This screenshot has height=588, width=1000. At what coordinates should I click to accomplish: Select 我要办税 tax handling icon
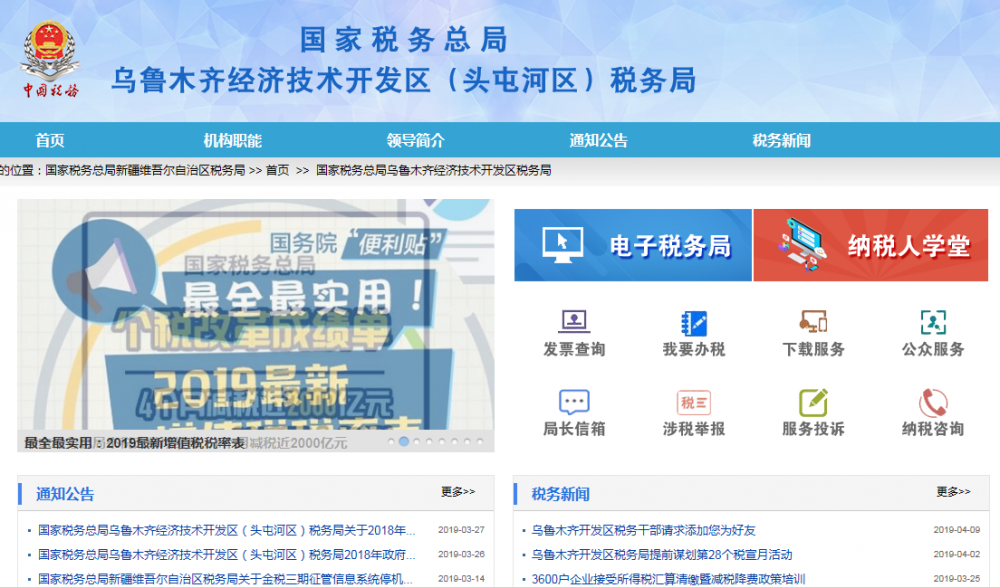(x=693, y=335)
